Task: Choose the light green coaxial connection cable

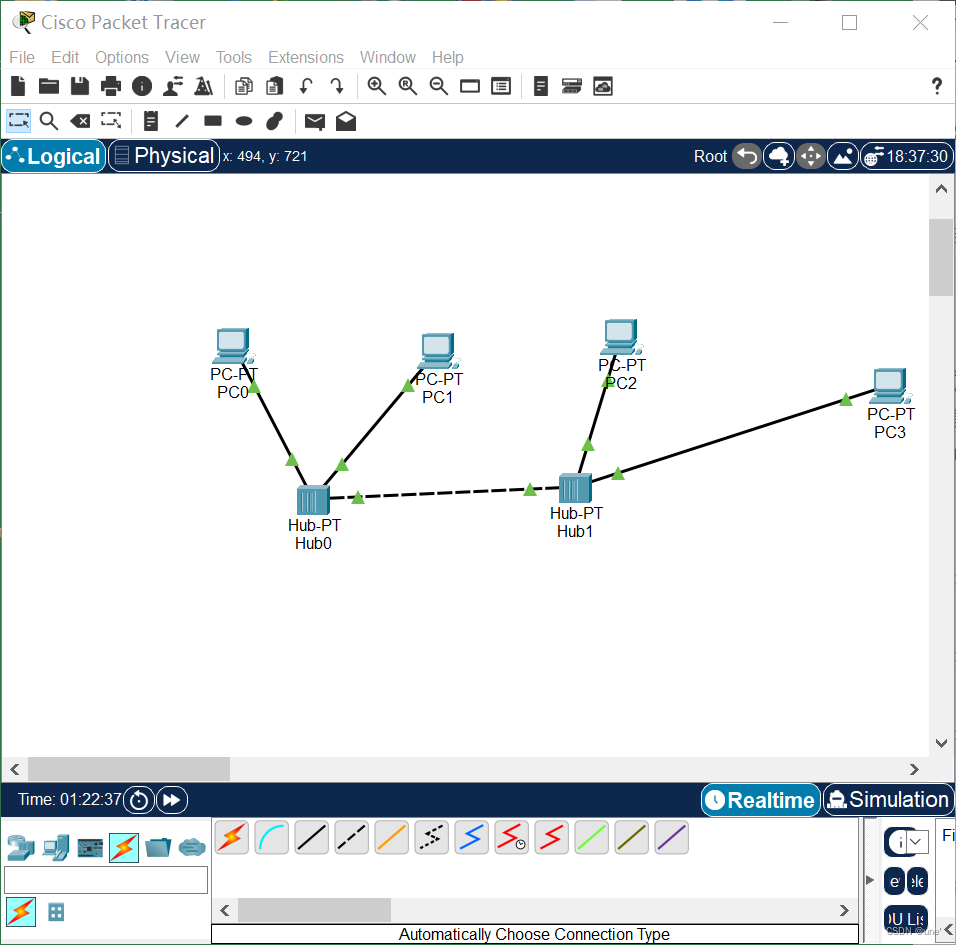Action: click(x=591, y=837)
